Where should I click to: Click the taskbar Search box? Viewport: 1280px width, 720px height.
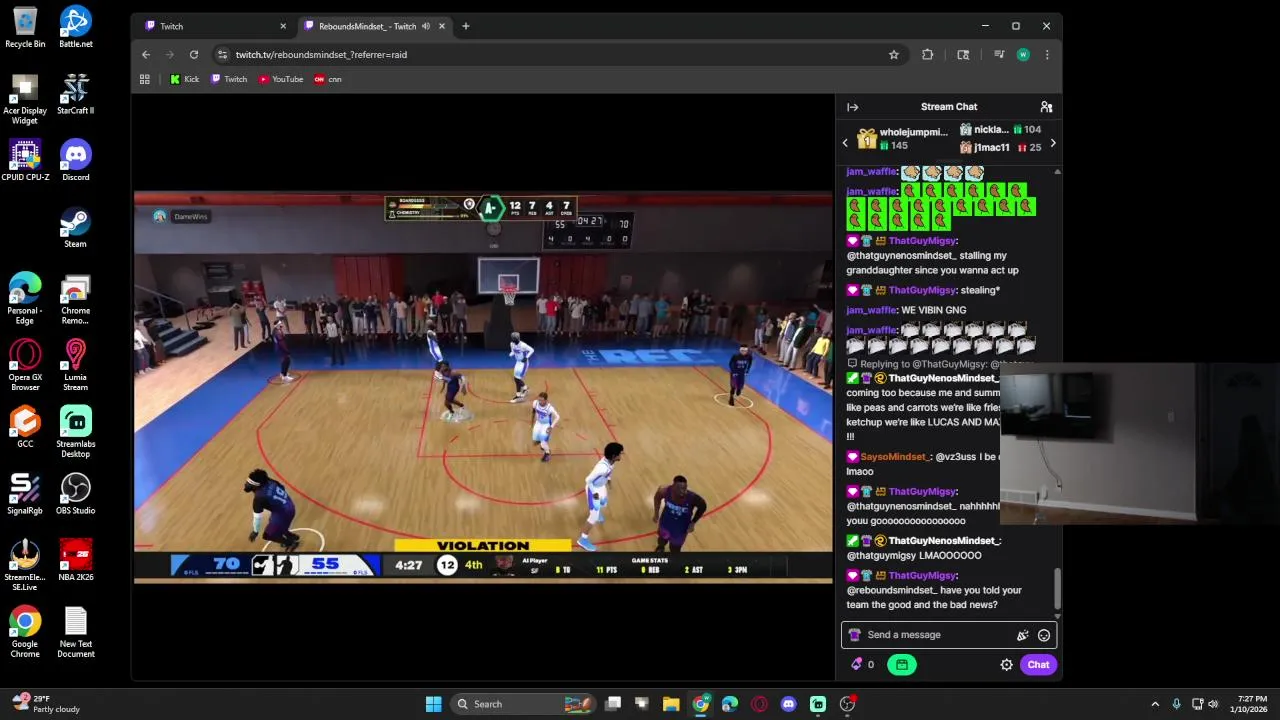click(x=523, y=704)
